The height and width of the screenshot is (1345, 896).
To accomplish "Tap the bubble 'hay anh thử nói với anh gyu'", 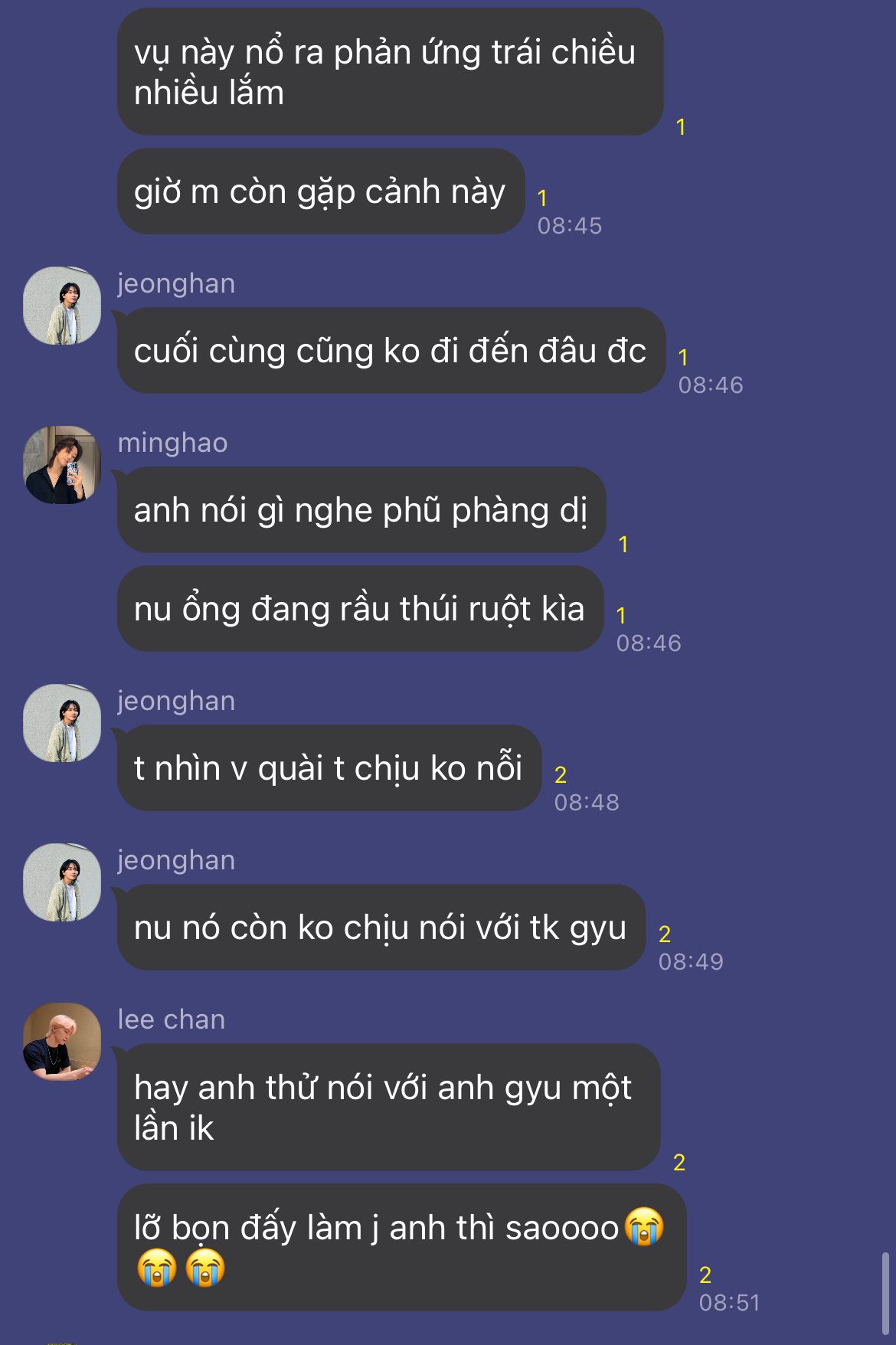I will 388,1108.
